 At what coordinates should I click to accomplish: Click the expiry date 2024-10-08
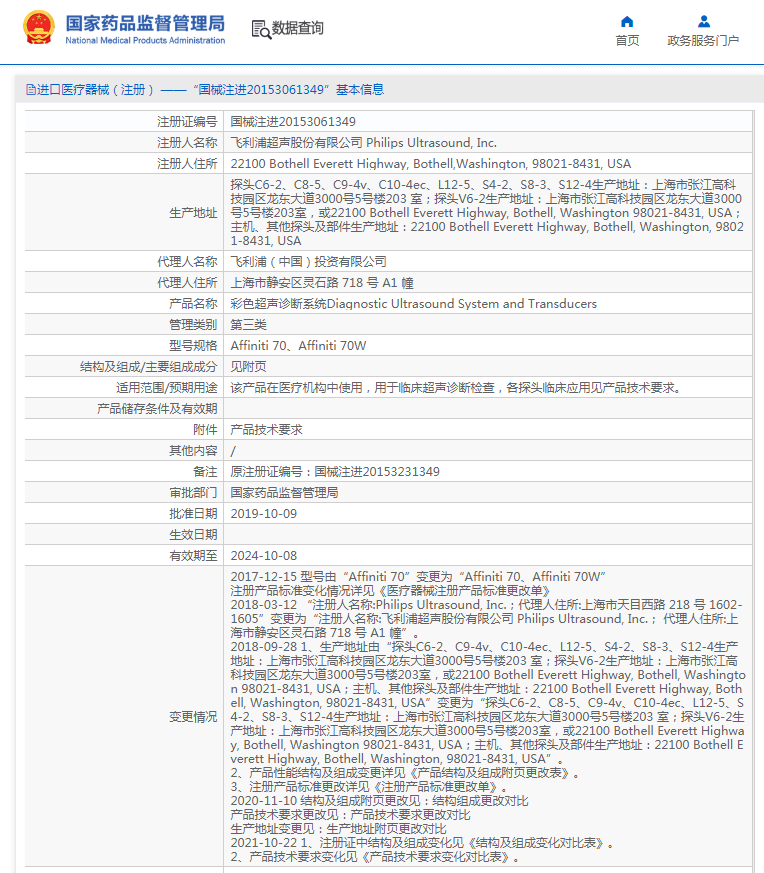[x=263, y=555]
